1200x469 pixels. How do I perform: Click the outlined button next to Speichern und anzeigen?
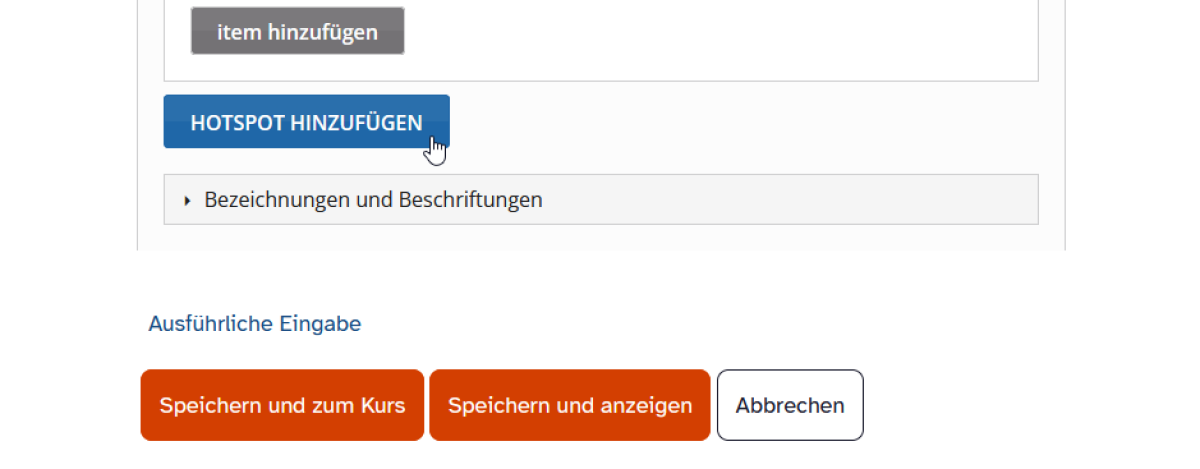(x=789, y=405)
